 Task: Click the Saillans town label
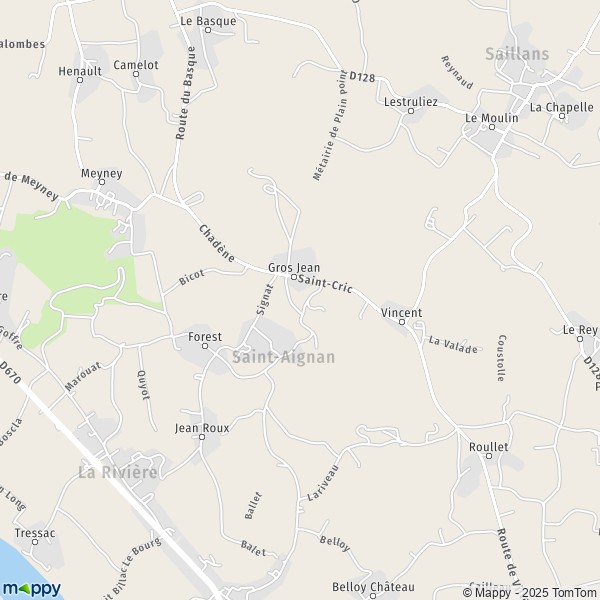[x=517, y=54]
